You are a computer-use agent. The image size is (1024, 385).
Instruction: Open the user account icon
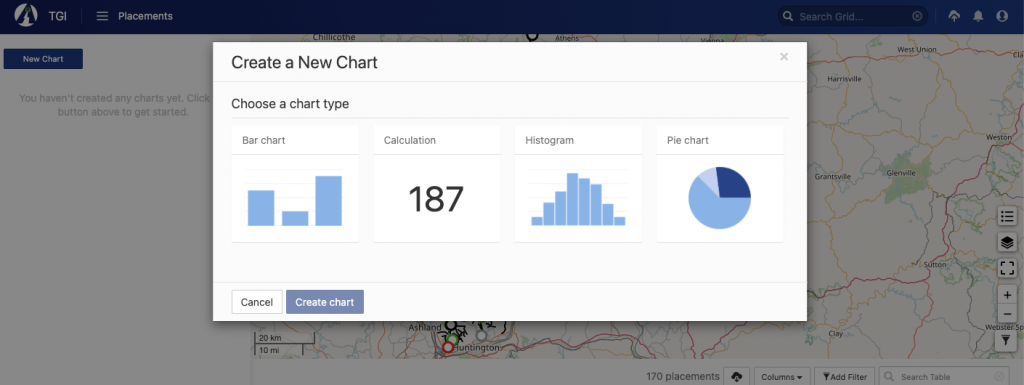coord(1002,16)
